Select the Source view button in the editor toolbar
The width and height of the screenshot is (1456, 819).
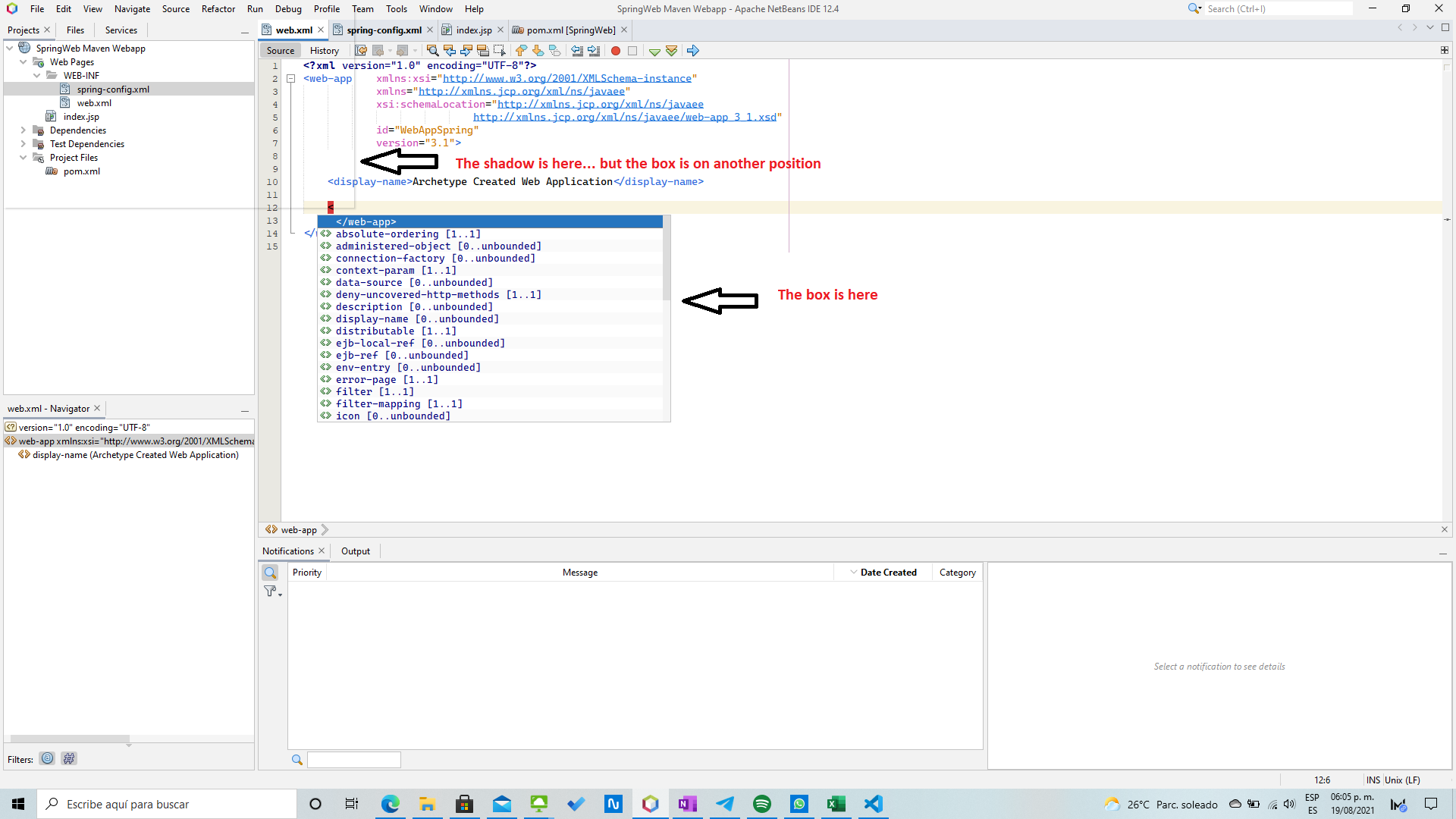pos(280,50)
